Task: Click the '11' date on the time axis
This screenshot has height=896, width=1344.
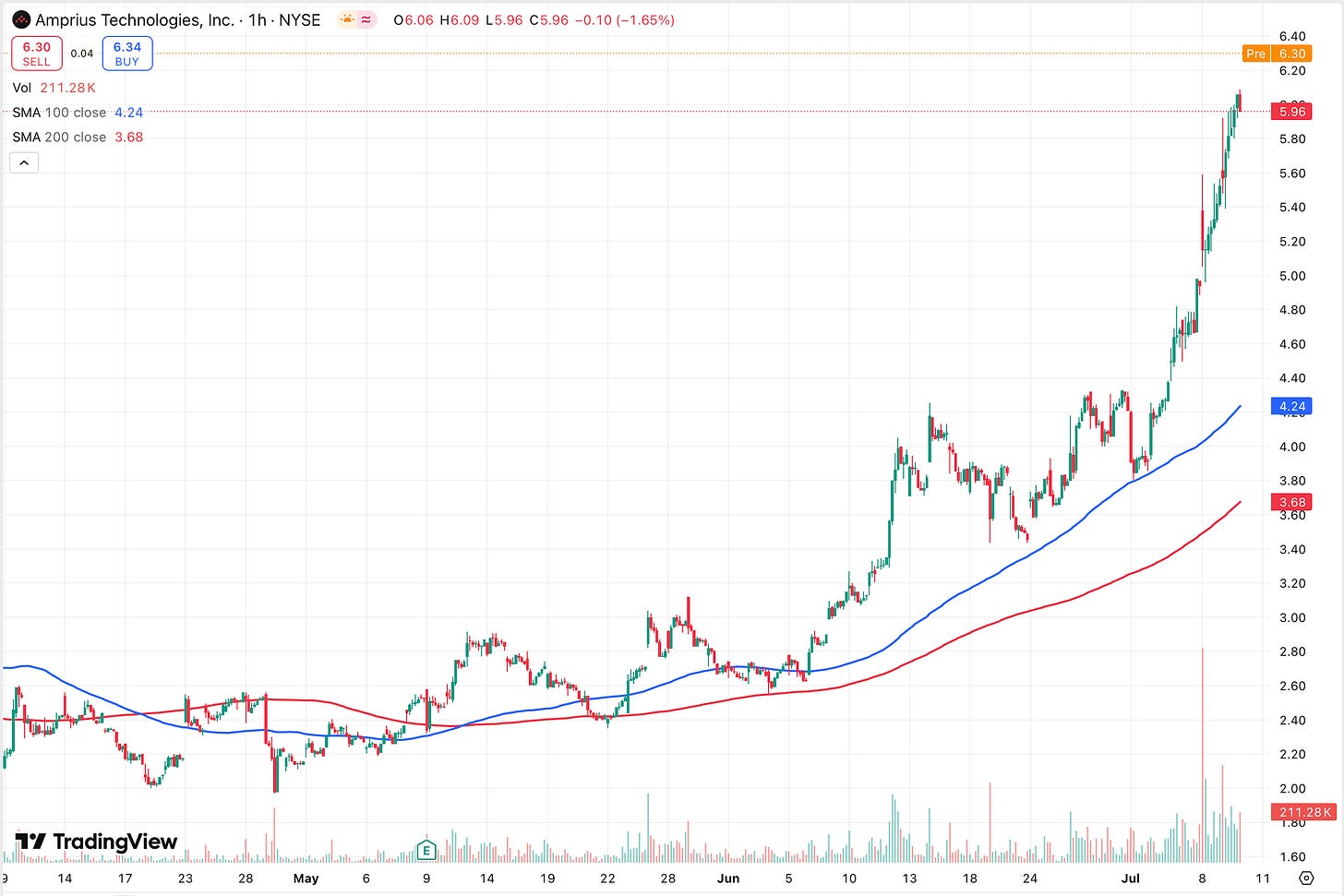Action: [1262, 878]
